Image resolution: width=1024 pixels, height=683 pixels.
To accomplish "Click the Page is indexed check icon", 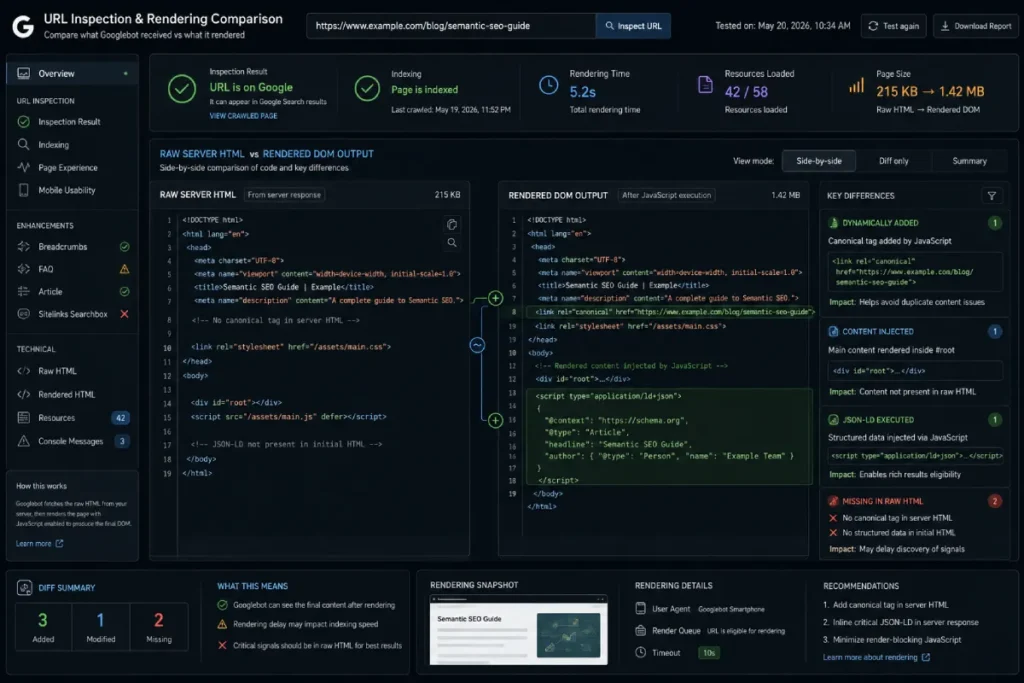I will pos(367,88).
